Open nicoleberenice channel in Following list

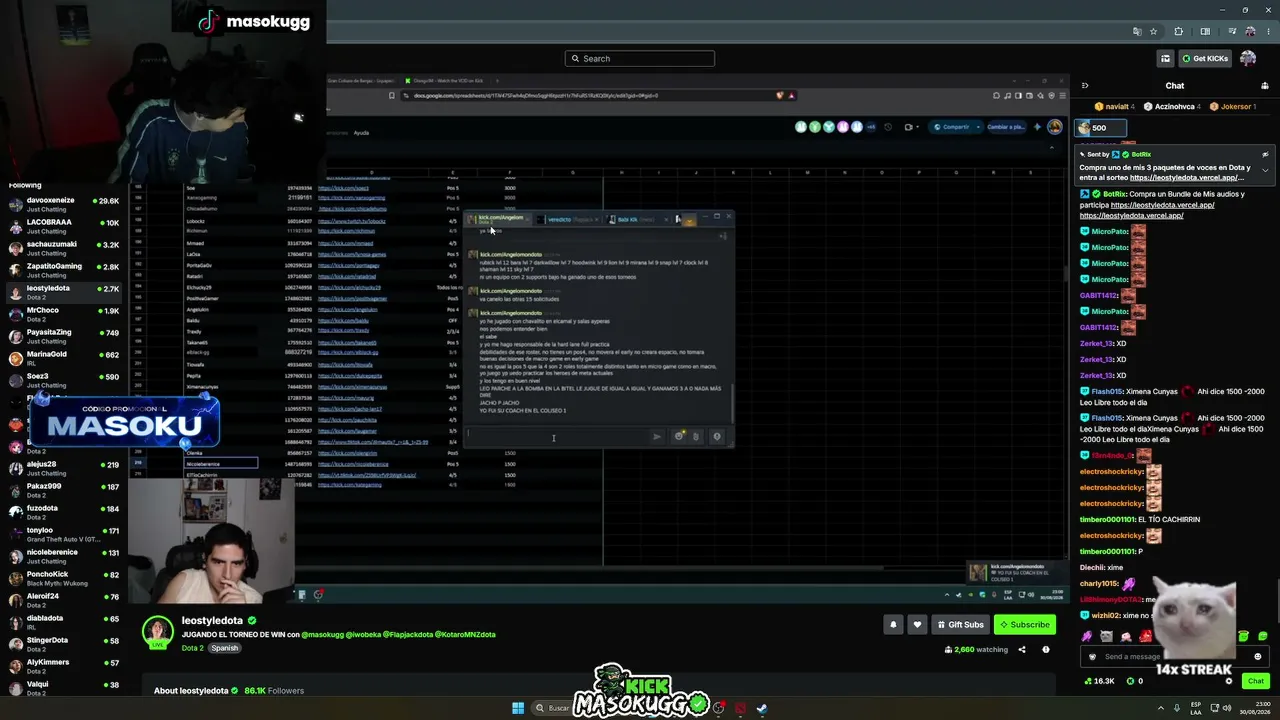(63, 556)
